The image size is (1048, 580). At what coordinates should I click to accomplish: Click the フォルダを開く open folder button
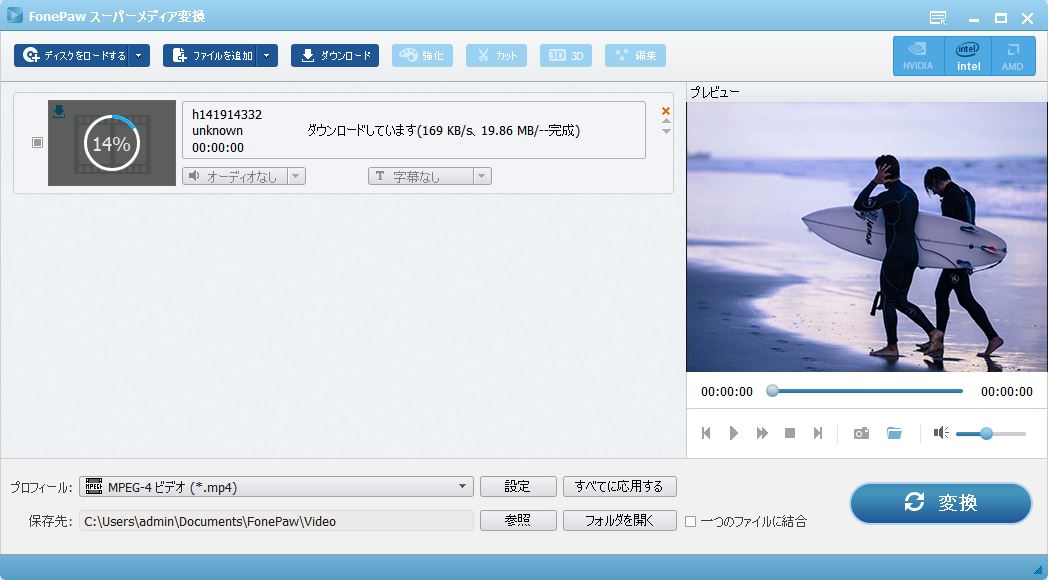point(620,521)
